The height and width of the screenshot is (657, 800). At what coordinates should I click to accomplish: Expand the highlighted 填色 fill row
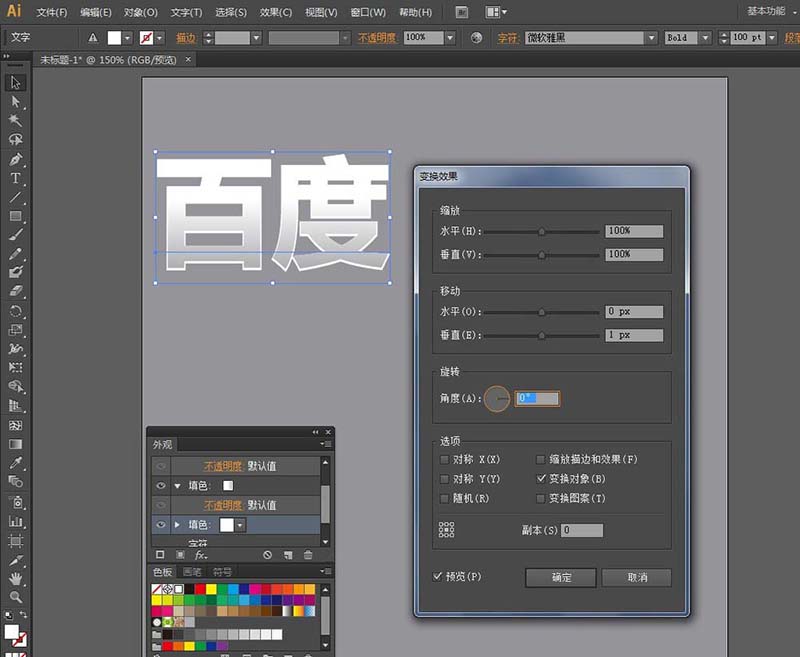177,524
